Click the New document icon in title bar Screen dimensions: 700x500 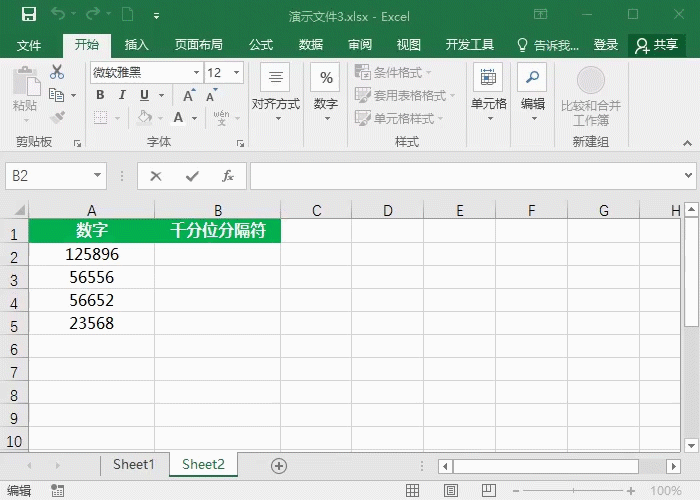[128, 14]
